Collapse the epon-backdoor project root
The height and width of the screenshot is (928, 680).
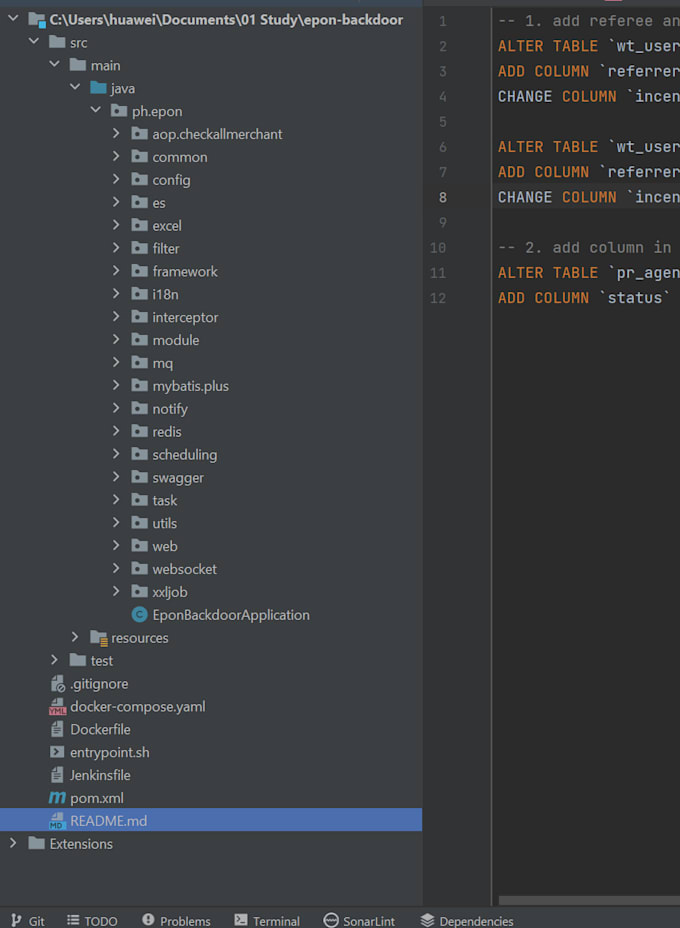13,19
